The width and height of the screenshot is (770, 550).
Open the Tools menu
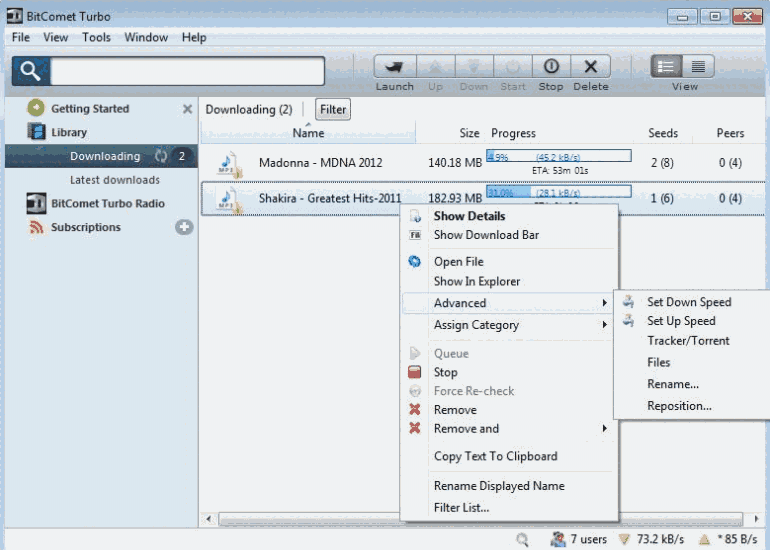[96, 37]
